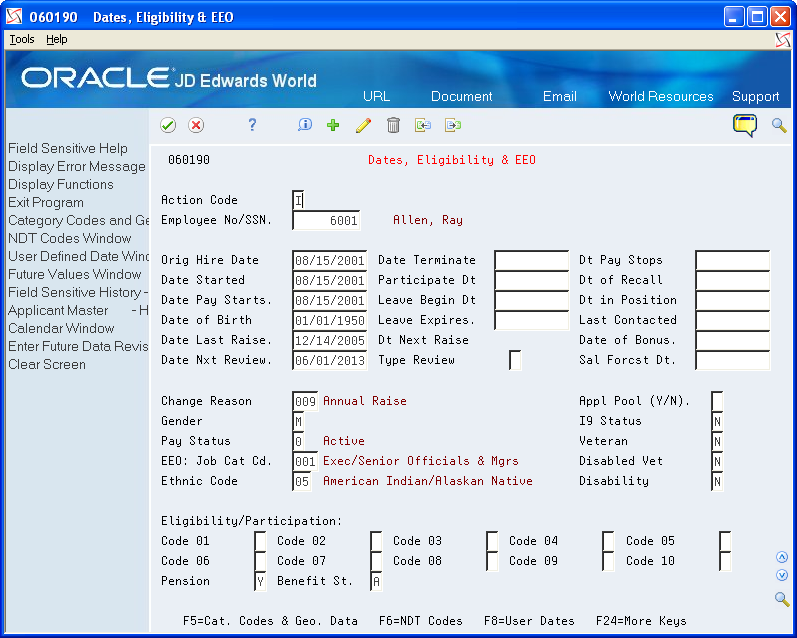Click the Disability field
Image resolution: width=797 pixels, height=638 pixels.
coord(717,481)
